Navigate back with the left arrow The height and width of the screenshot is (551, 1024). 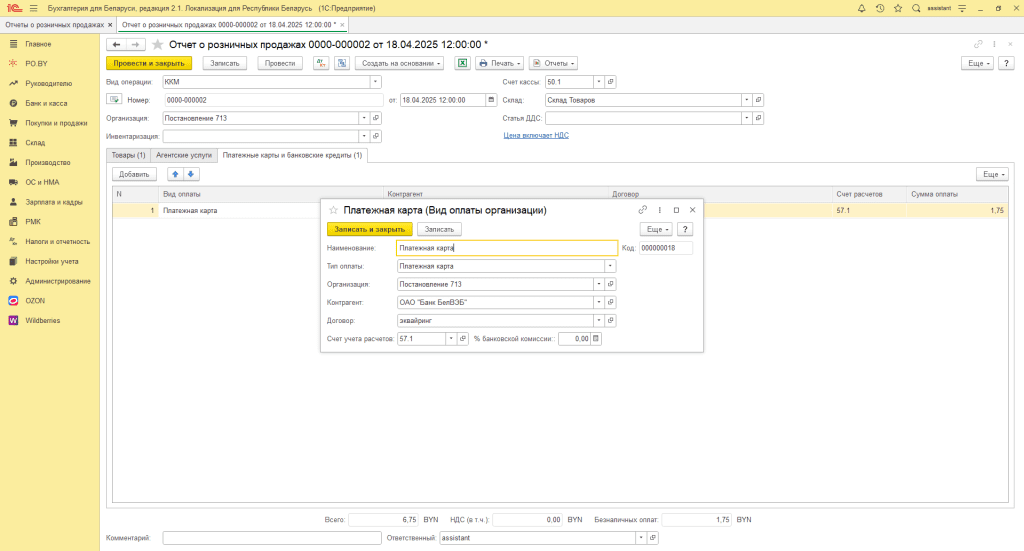[x=116, y=44]
